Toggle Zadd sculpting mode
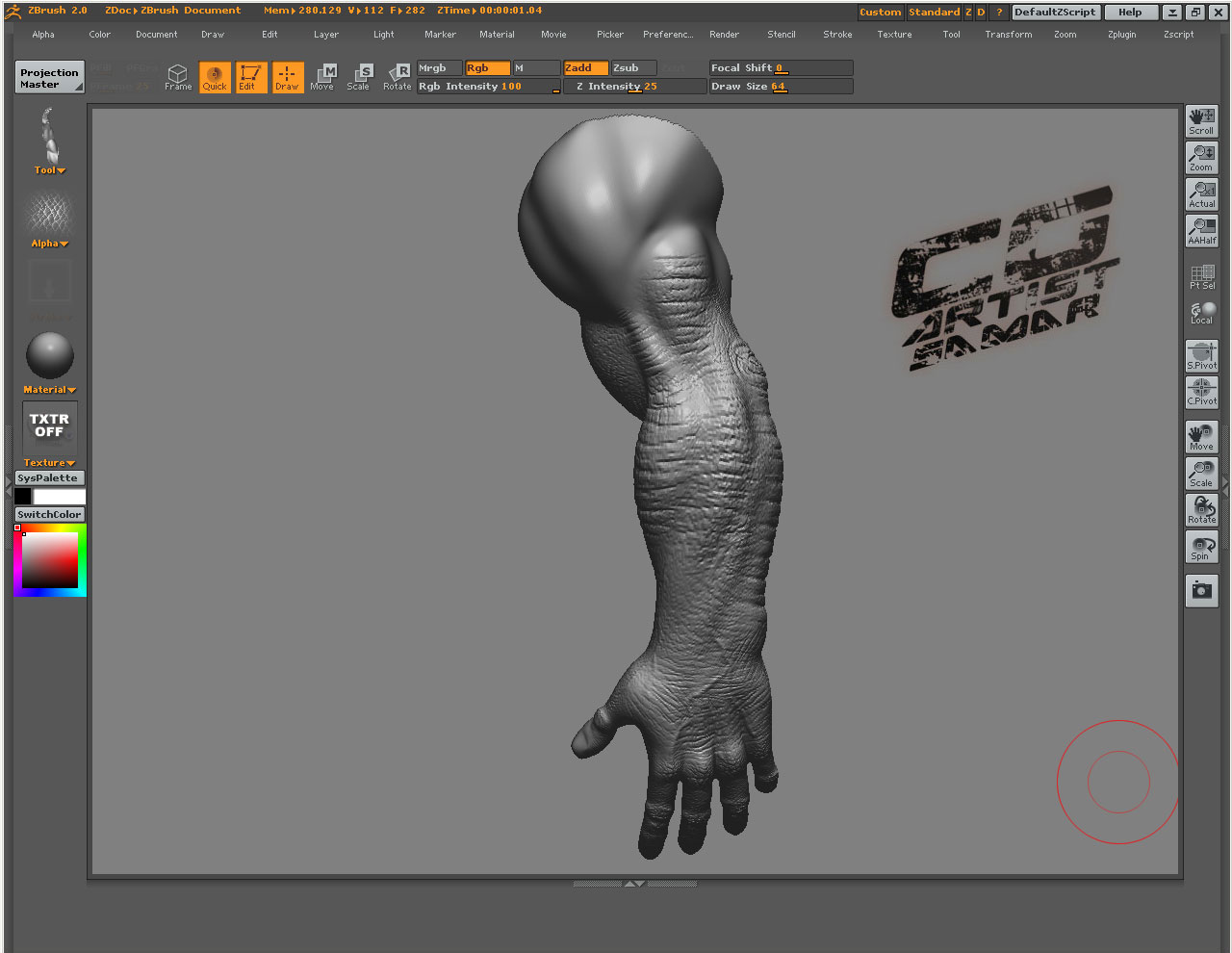 coord(585,68)
